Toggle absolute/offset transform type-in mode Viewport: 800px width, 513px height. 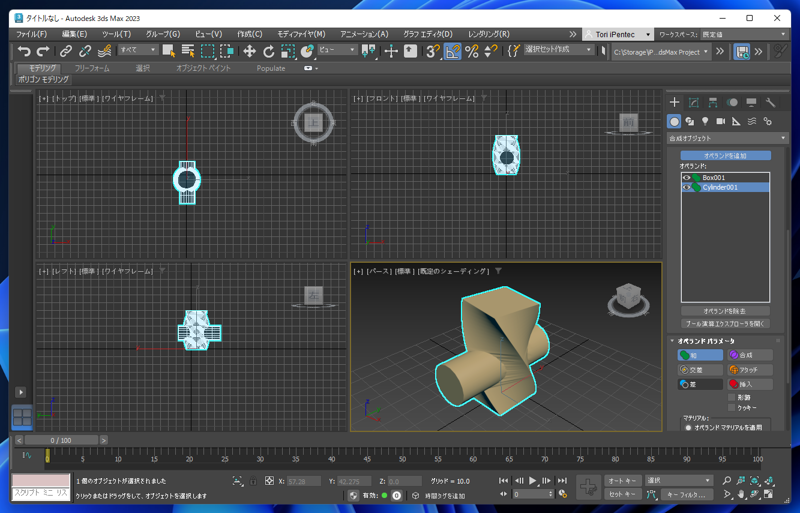pos(269,481)
